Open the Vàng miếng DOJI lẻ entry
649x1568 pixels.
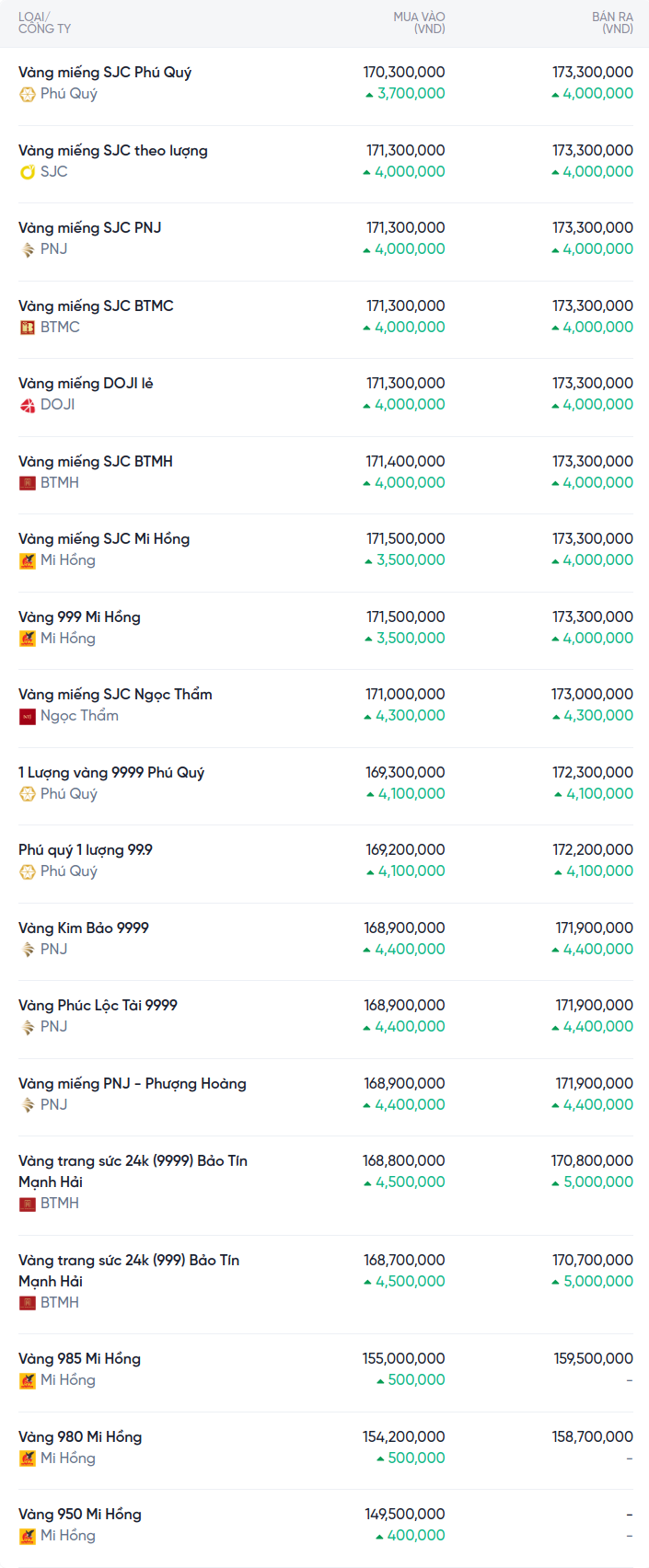pos(86,384)
